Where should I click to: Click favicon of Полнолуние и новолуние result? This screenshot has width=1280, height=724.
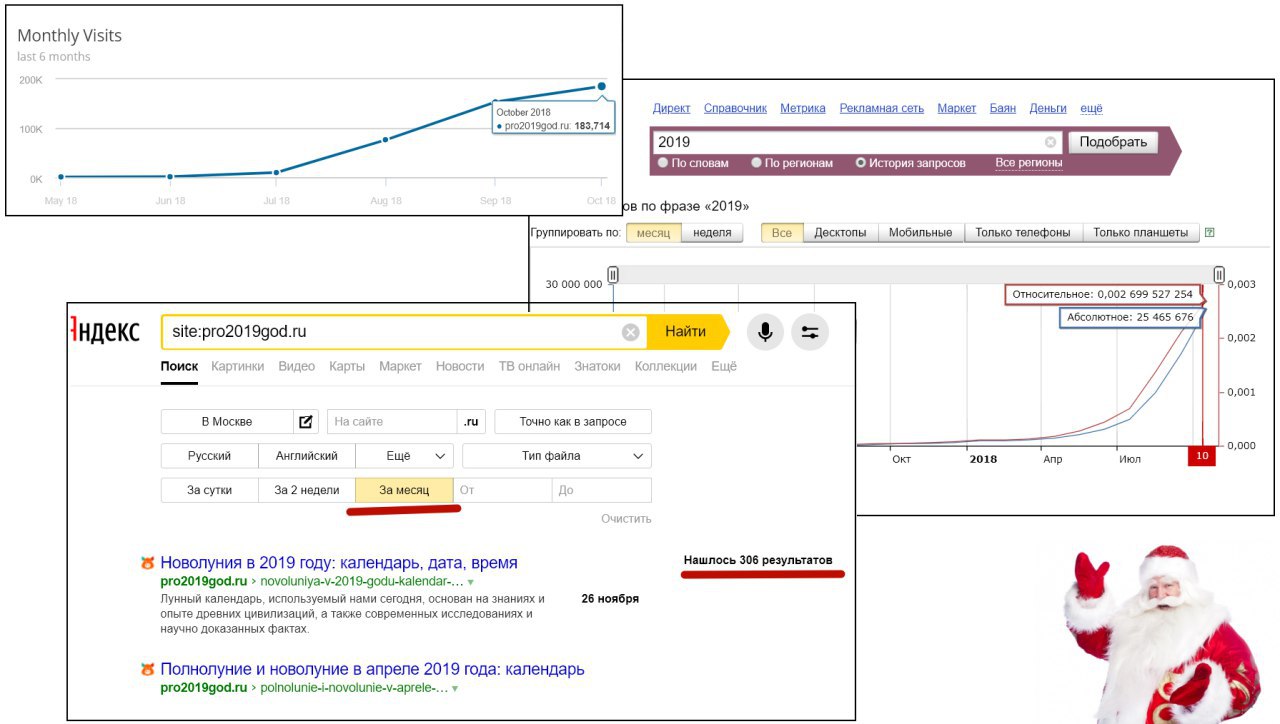point(148,669)
